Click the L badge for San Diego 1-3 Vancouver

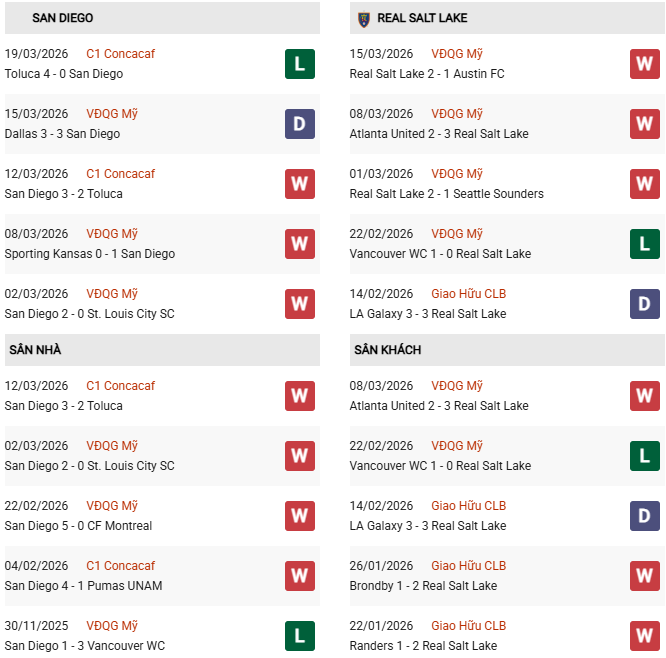click(x=300, y=636)
